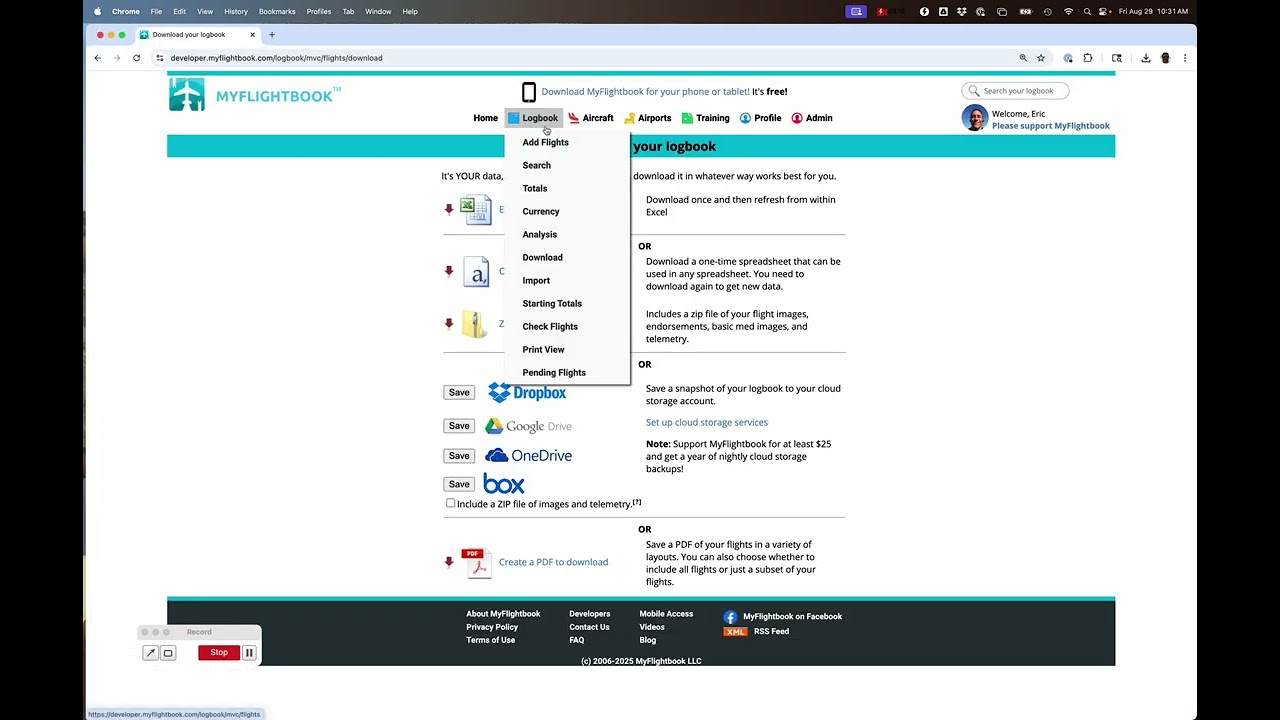Save logbook to box
Screen dimensions: 1280x720
pos(459,484)
